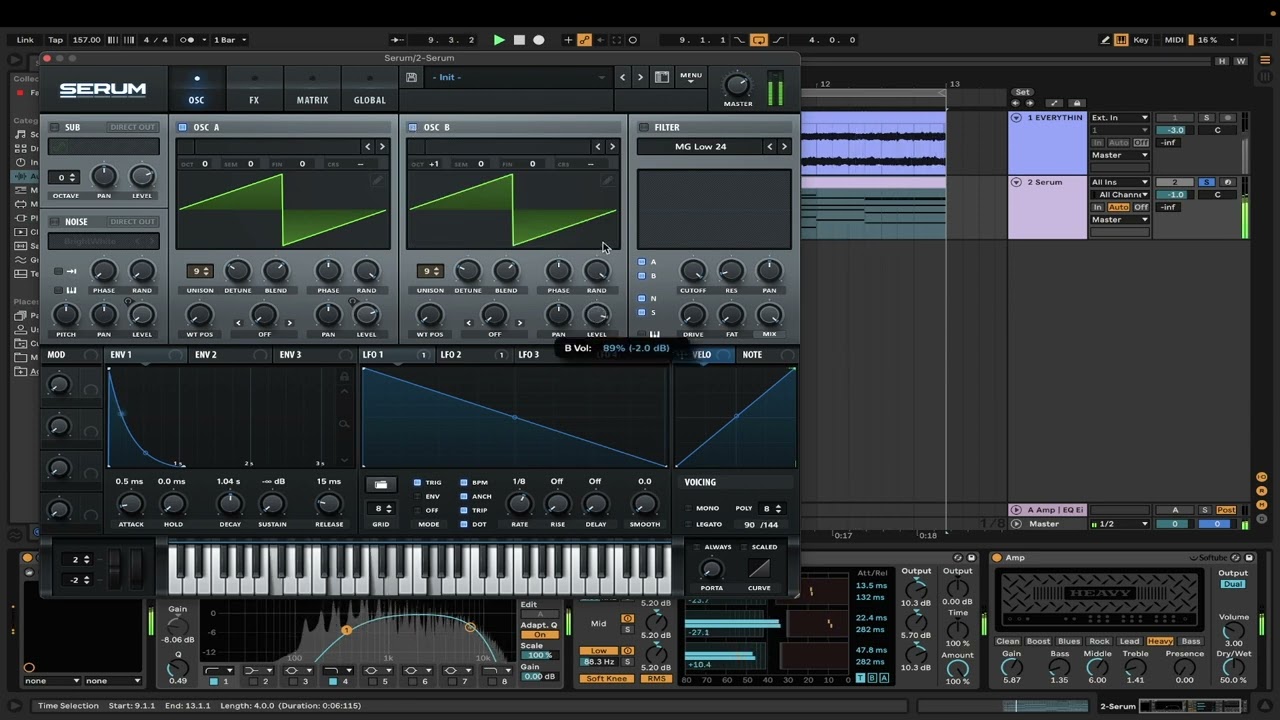Choose next filter type
This screenshot has height=720, width=1280.
(x=784, y=147)
